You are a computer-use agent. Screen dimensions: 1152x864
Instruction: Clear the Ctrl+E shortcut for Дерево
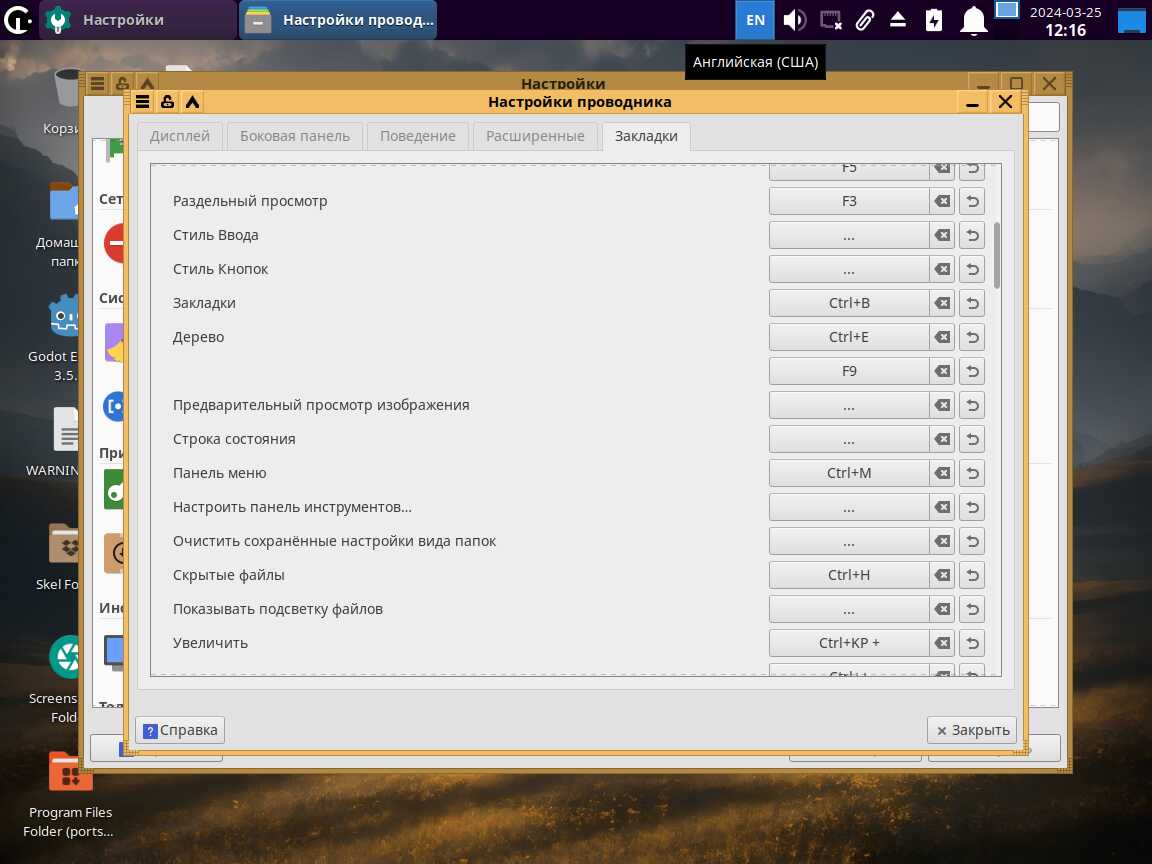pos(942,337)
